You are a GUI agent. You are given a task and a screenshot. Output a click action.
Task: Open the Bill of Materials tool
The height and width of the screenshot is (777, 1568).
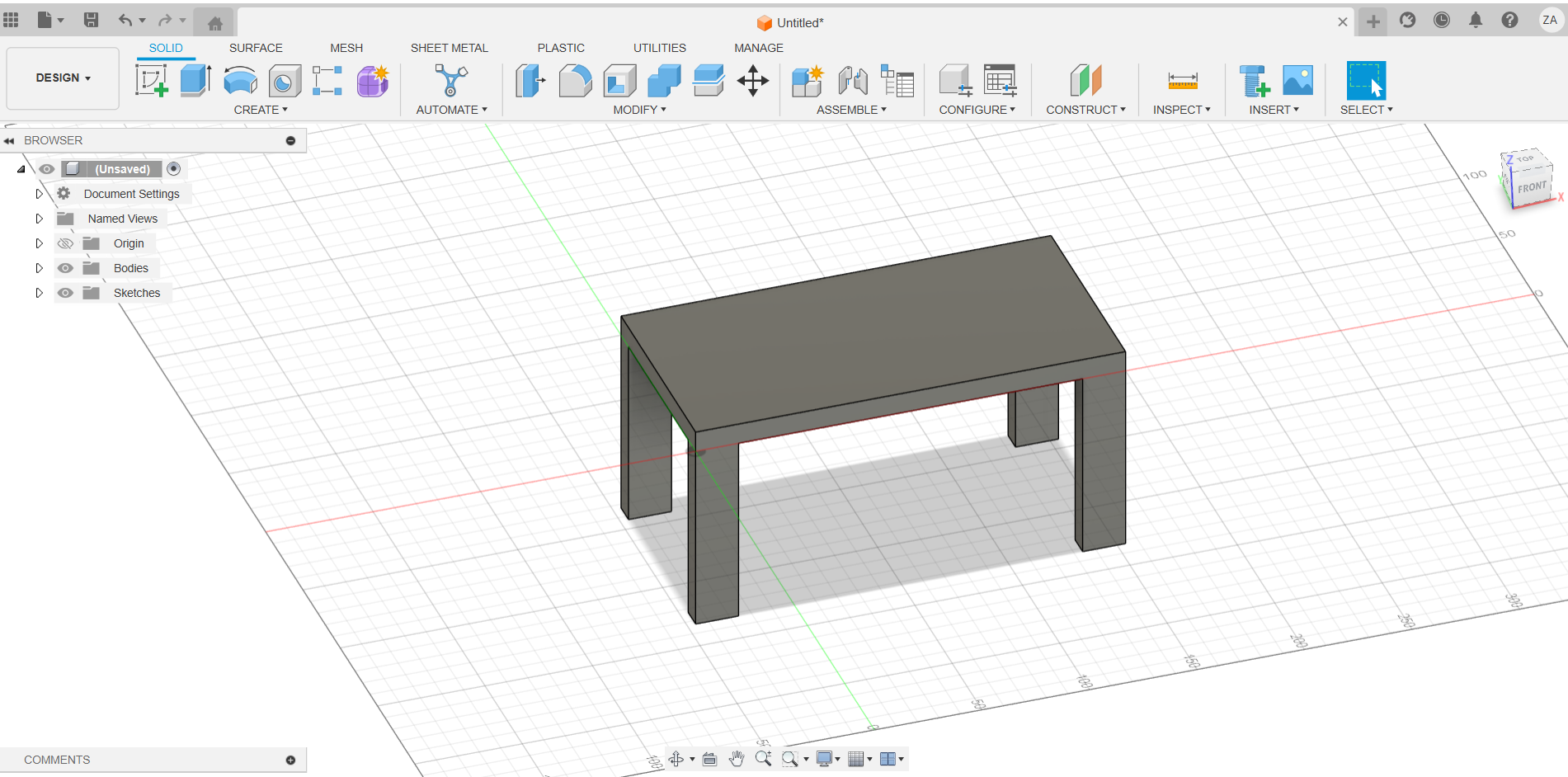(897, 81)
